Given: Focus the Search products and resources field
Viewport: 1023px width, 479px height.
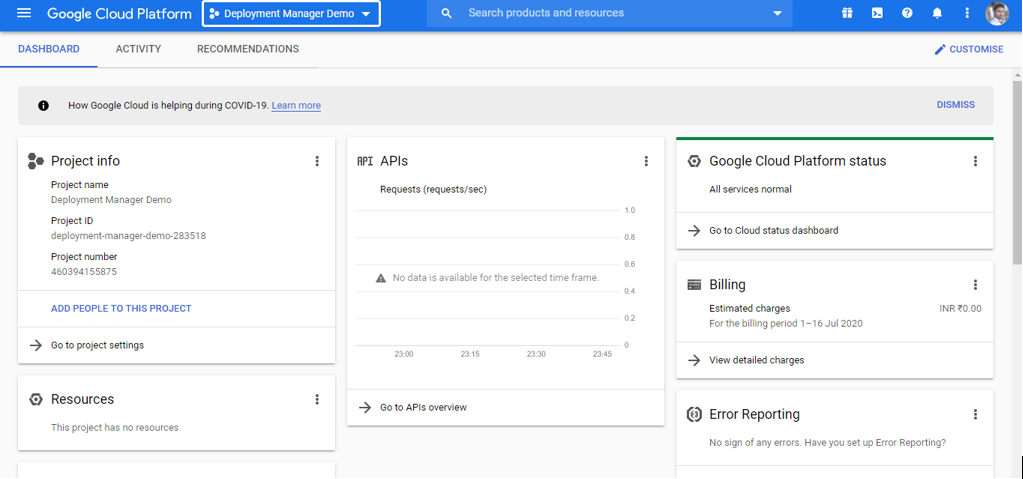Looking at the screenshot, I should pos(609,13).
